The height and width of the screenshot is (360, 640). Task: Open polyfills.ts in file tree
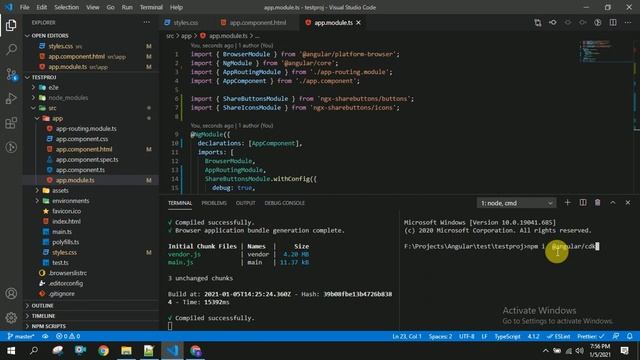(65, 242)
